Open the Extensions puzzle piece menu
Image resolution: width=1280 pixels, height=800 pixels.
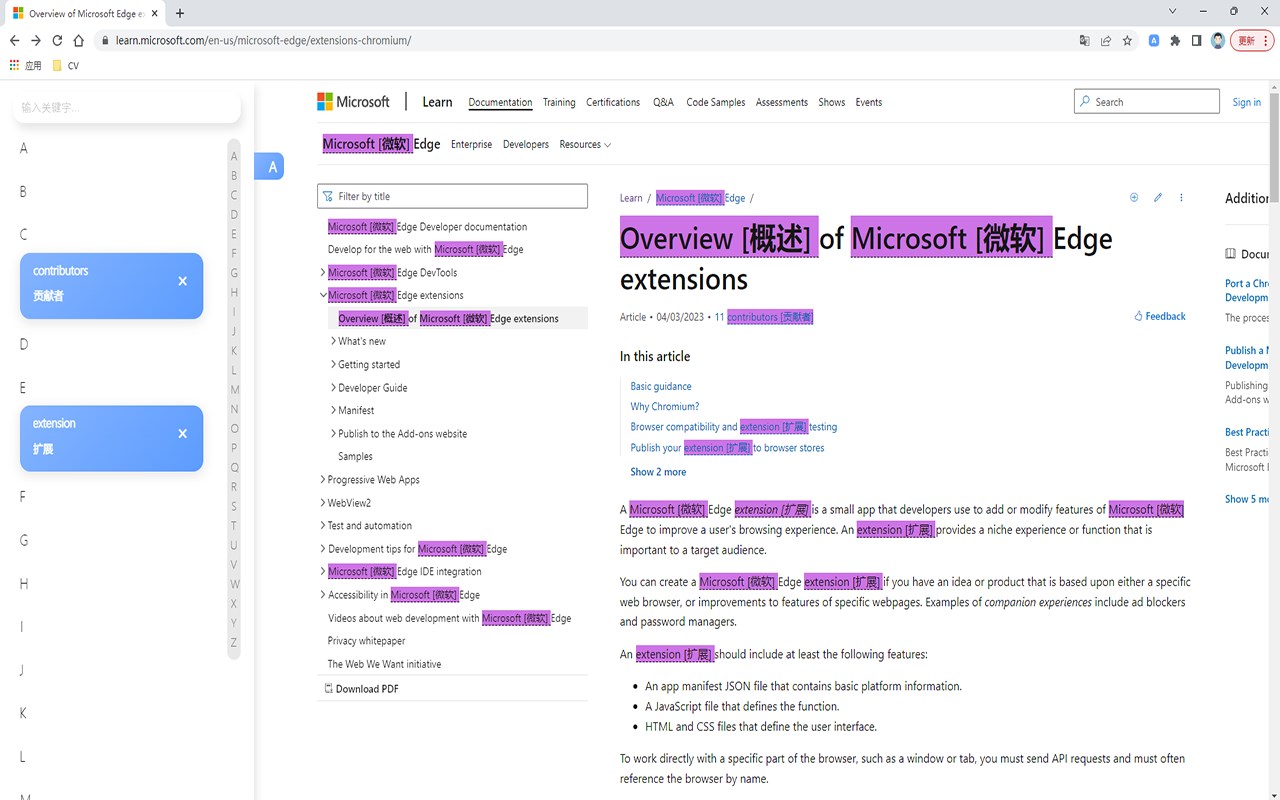point(1175,41)
